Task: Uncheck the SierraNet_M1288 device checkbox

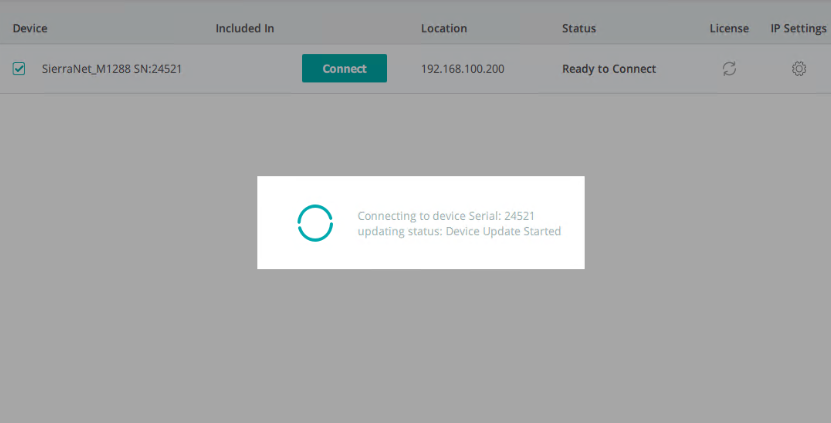Action: [19, 68]
